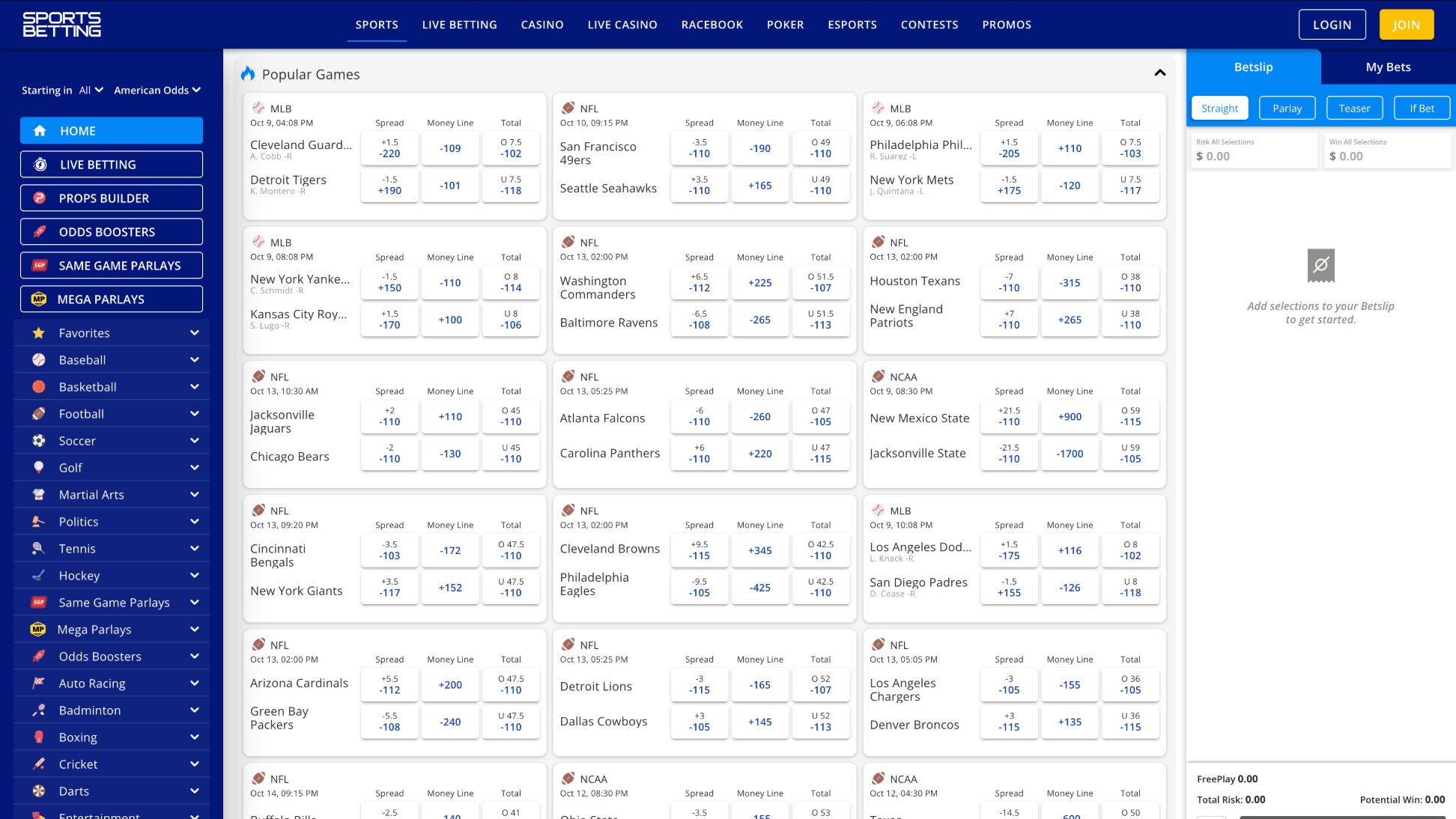Click the Politics icon in sidebar

pyautogui.click(x=39, y=522)
